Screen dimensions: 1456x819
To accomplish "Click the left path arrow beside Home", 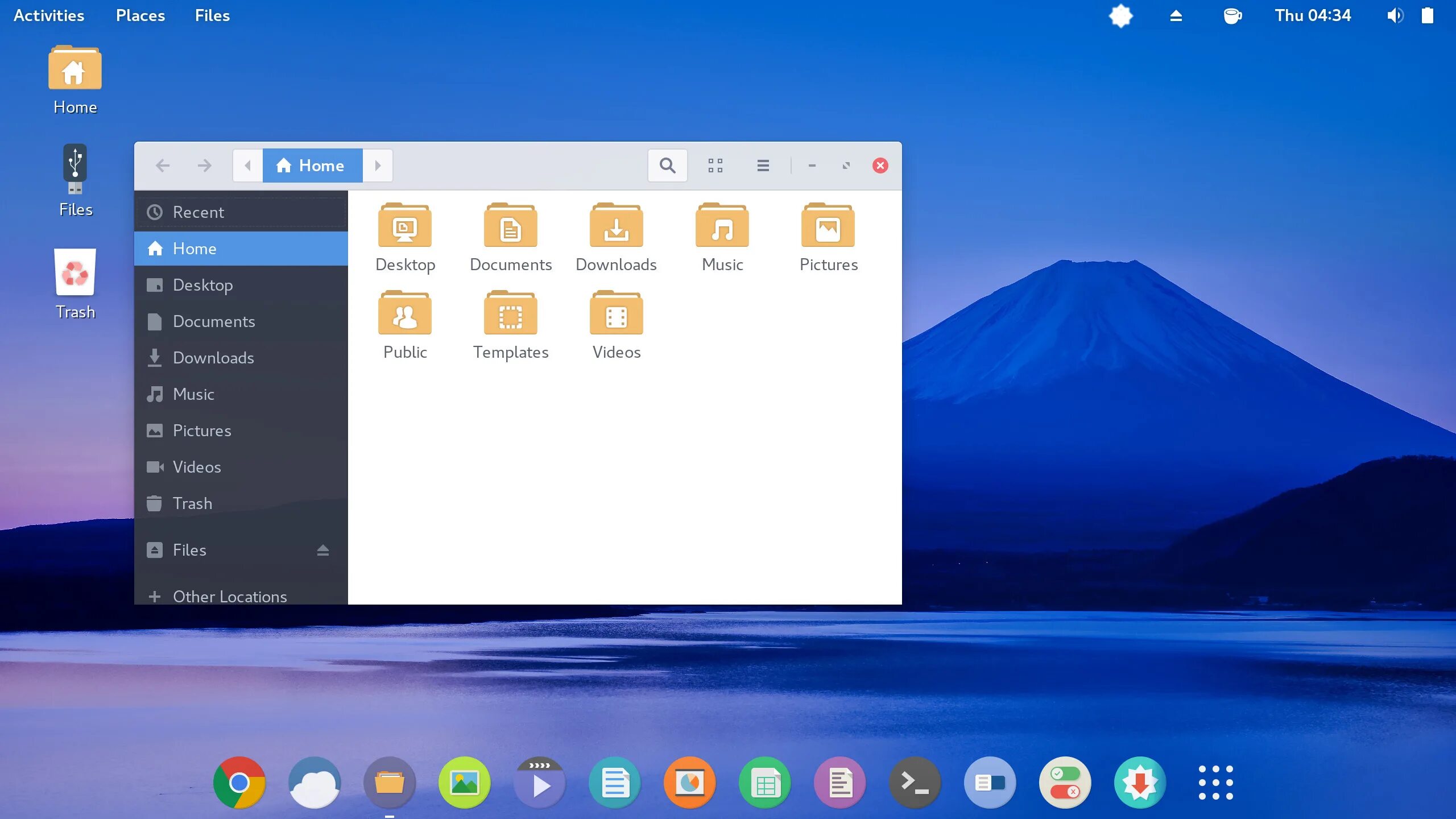I will point(247,166).
